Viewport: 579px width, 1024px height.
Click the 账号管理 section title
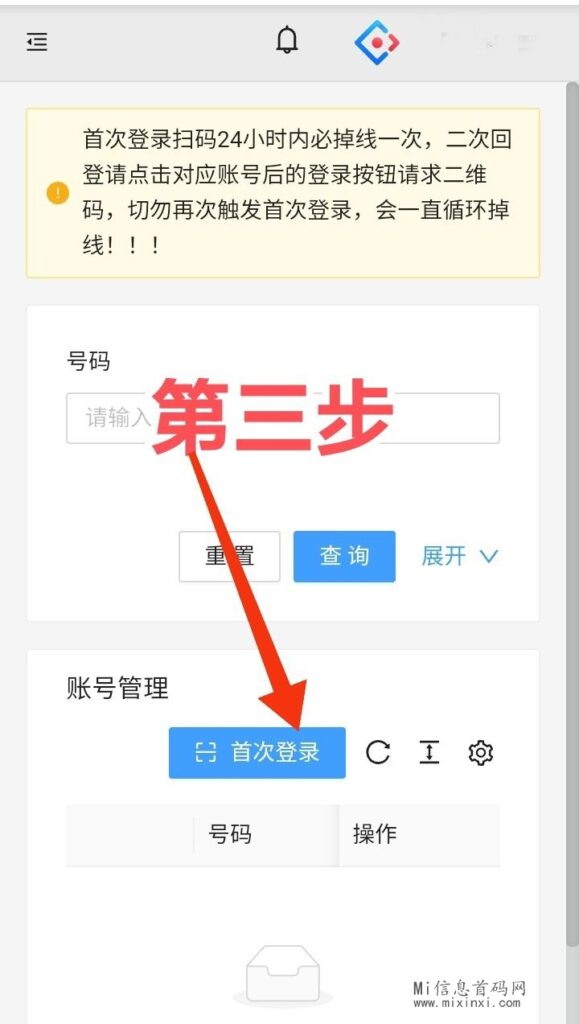tap(117, 688)
